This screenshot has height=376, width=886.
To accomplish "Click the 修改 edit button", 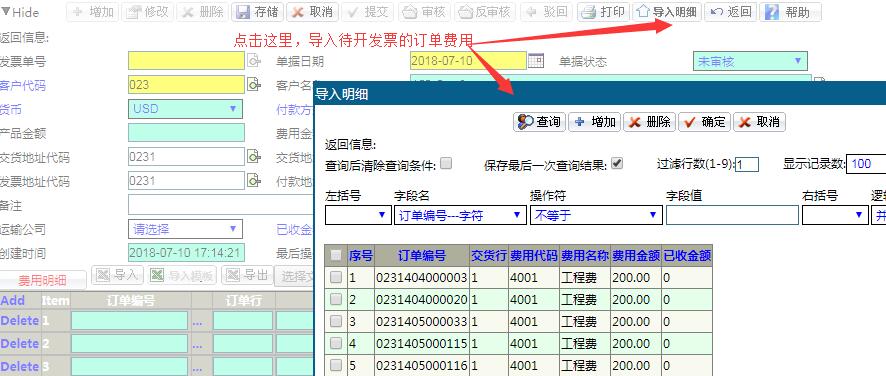I will 147,12.
